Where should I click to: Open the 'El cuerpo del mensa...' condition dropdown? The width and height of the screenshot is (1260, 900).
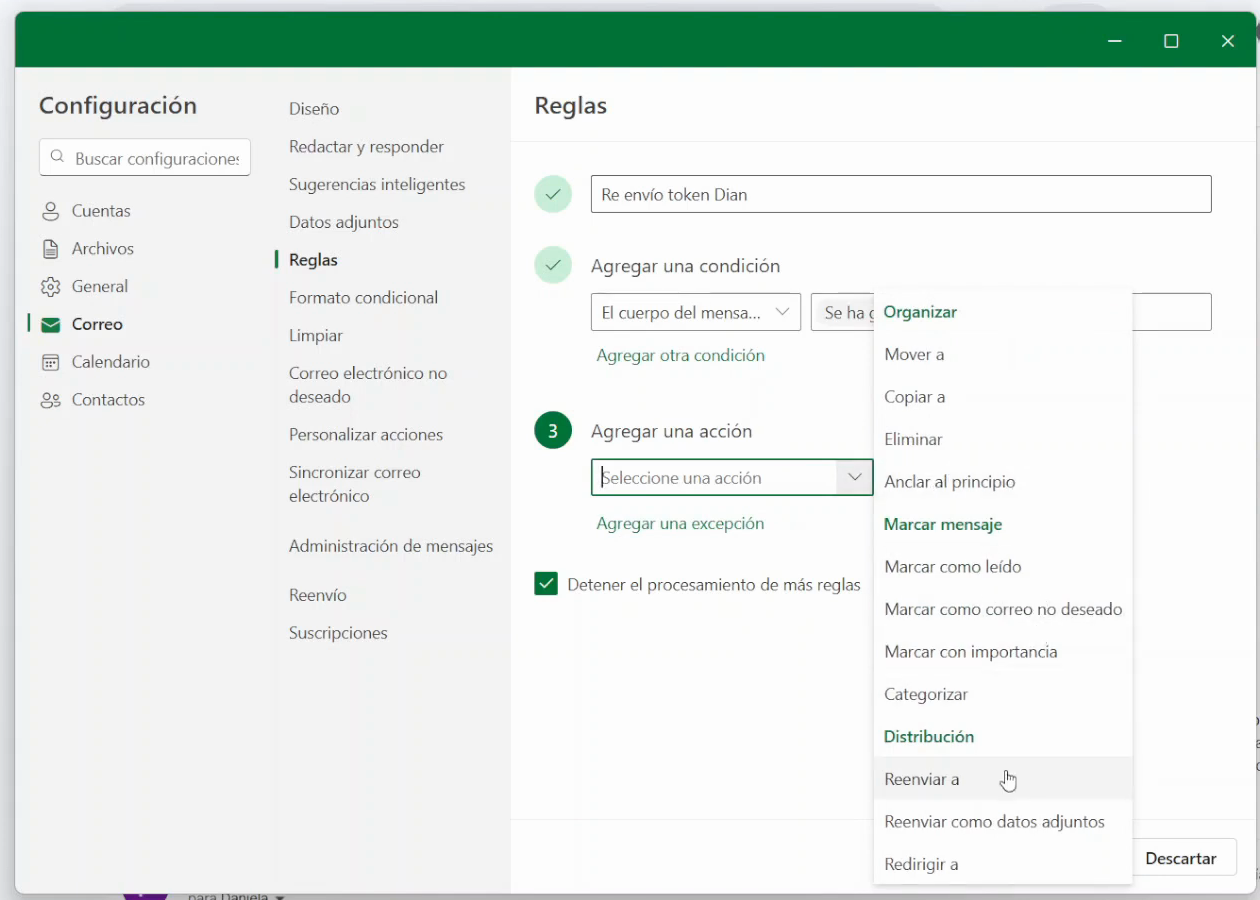696,312
